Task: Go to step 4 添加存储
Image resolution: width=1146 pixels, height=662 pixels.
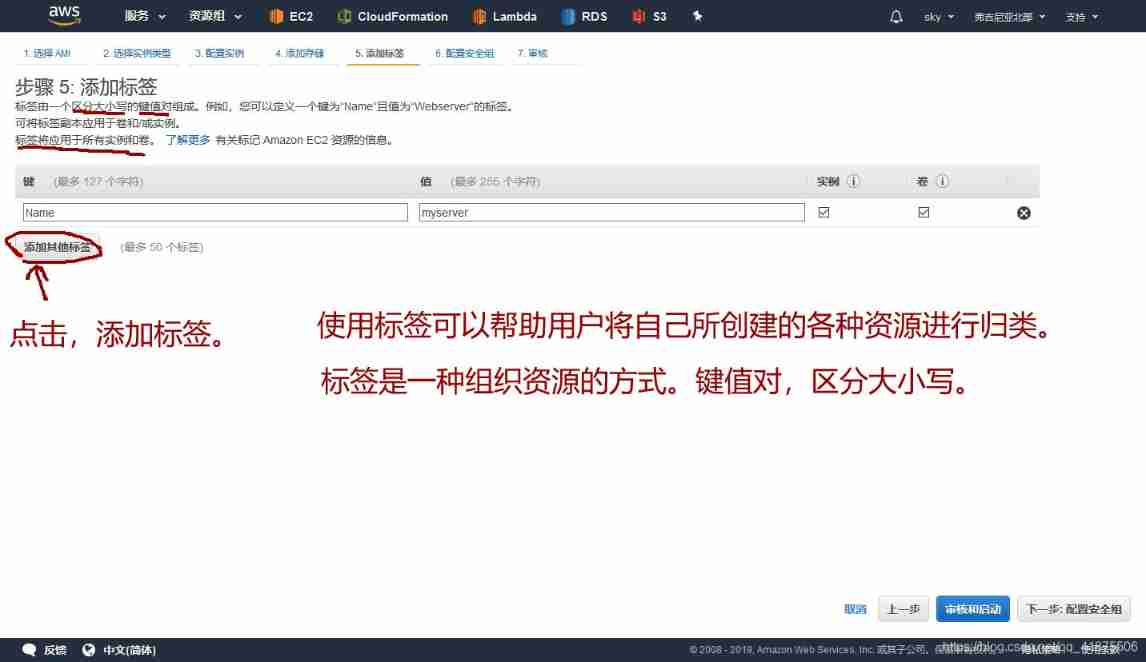Action: tap(300, 53)
